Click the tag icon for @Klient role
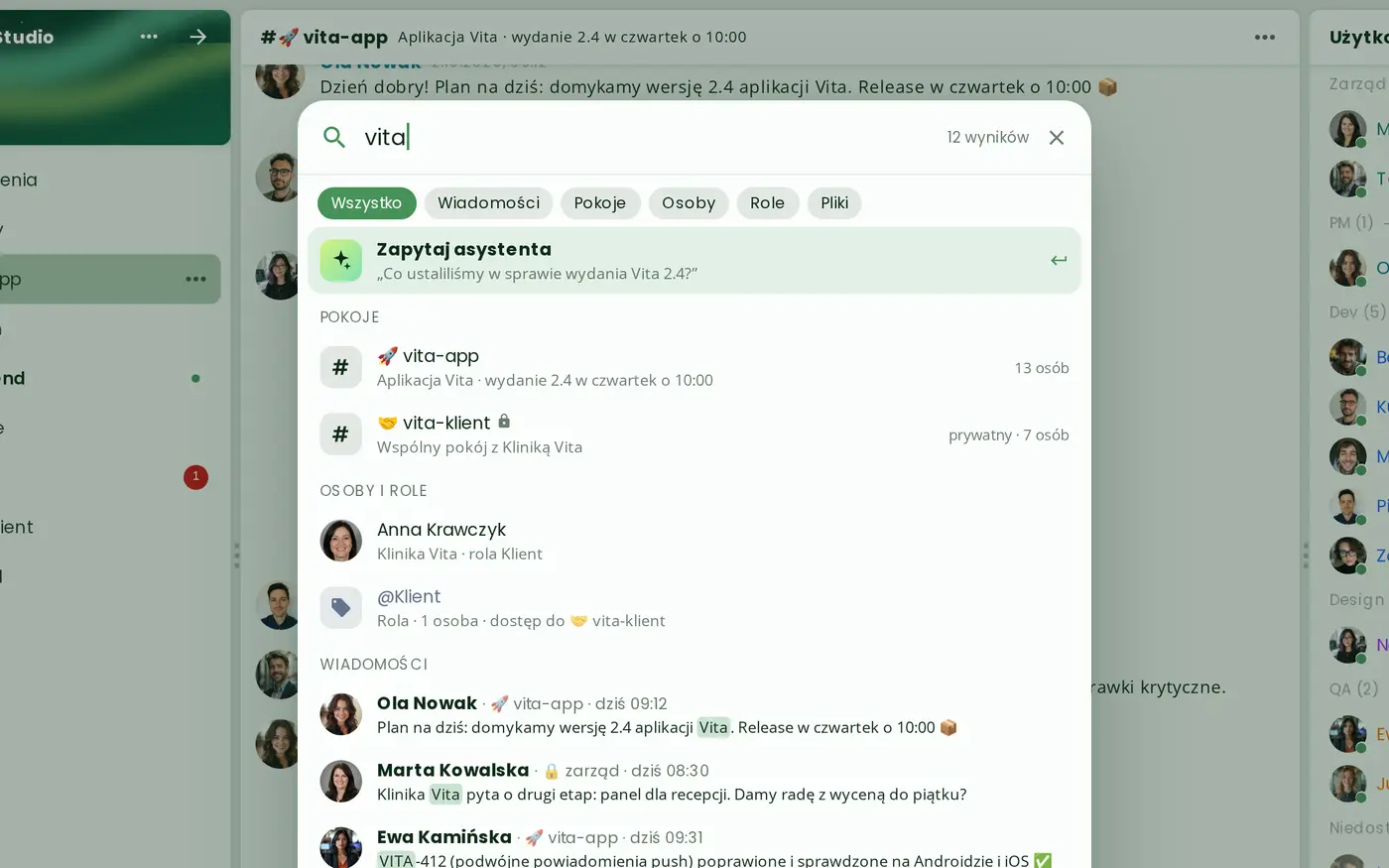 tap(340, 608)
